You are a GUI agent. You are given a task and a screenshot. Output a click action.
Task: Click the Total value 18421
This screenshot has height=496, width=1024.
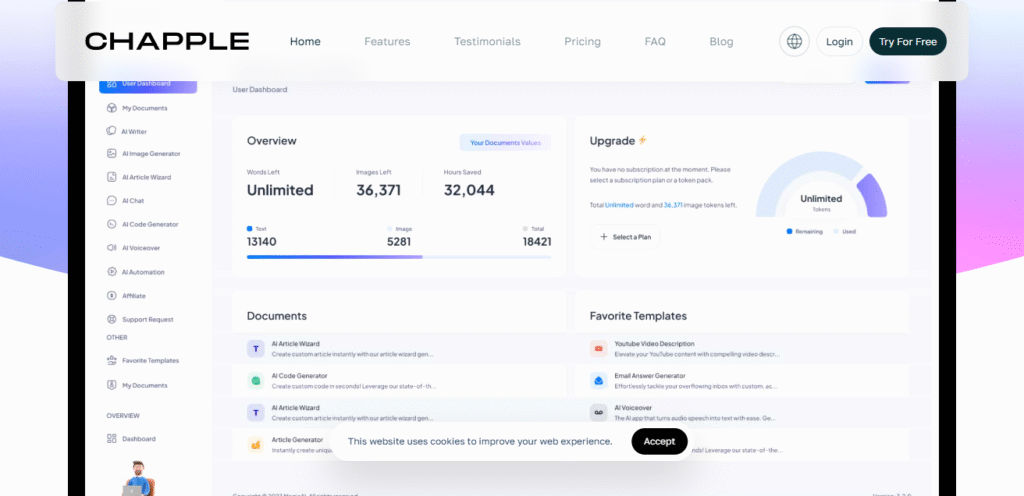pyautogui.click(x=537, y=242)
